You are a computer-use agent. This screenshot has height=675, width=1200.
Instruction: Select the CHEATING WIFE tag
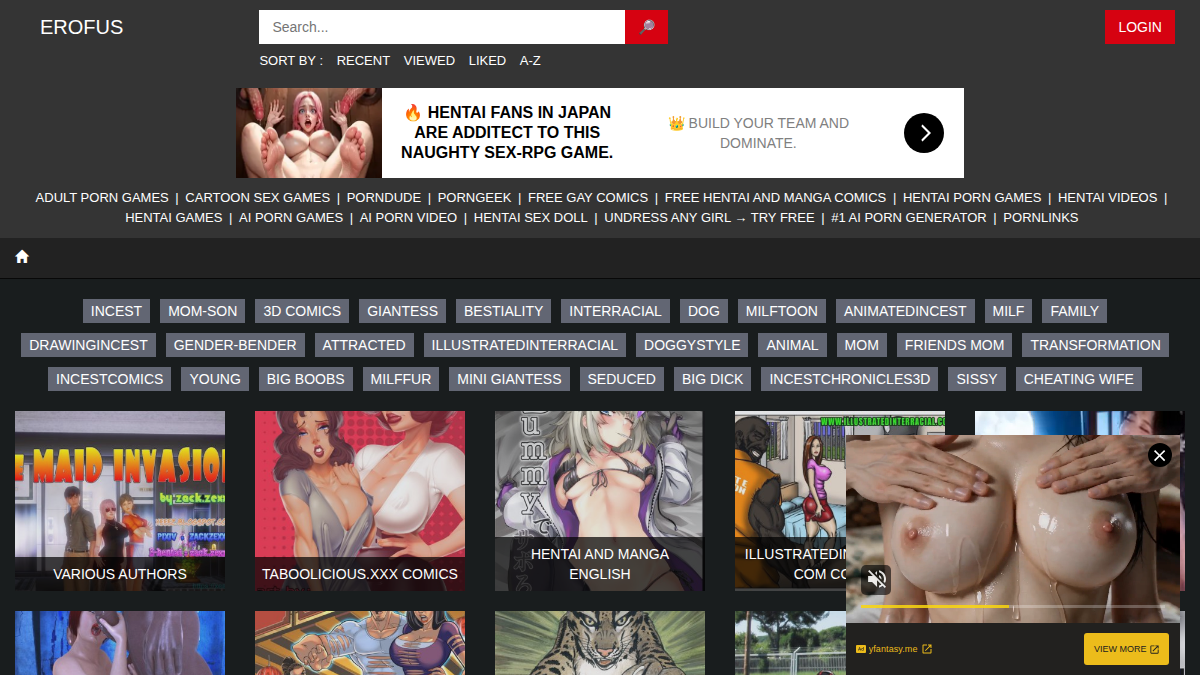[x=1079, y=379]
